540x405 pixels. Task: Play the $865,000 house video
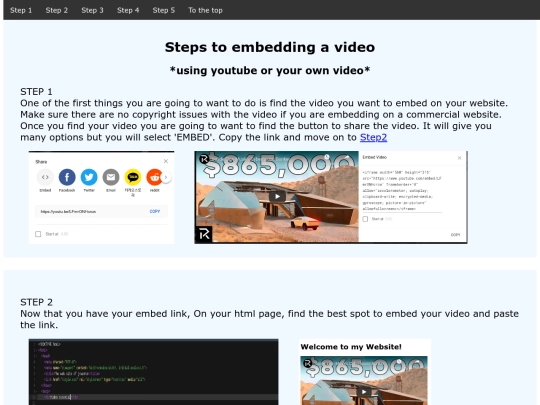tap(277, 197)
